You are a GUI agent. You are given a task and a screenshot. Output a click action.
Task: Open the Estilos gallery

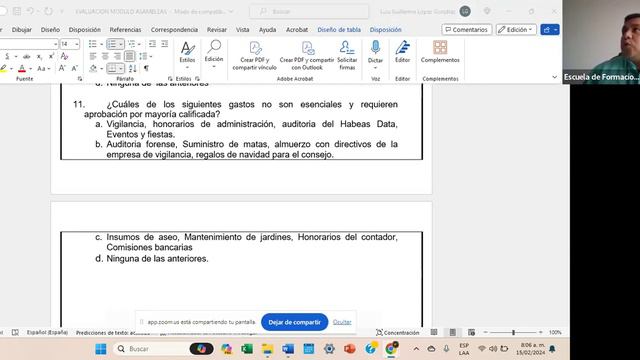point(187,55)
